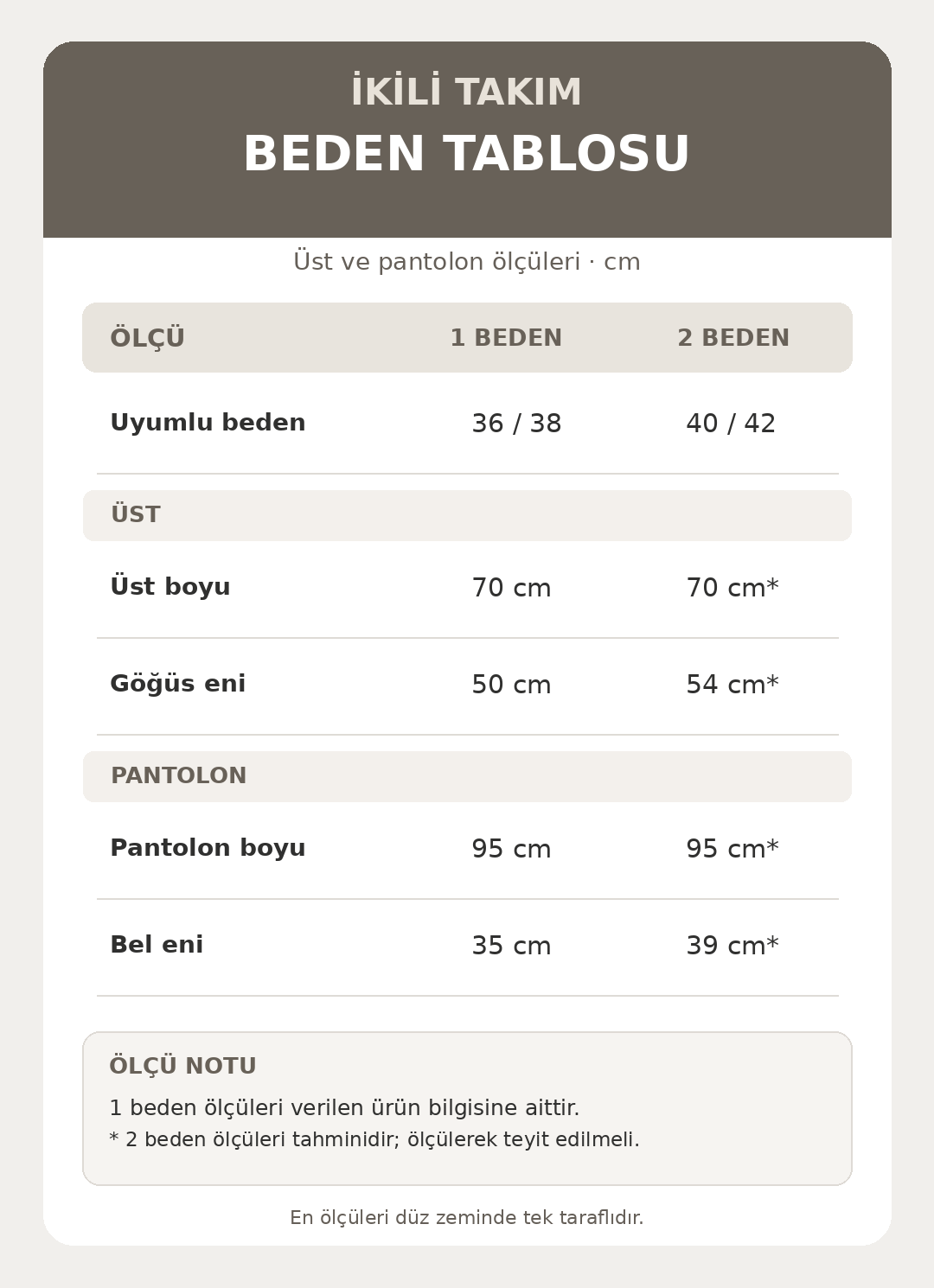Click the PANTOLON section header bar

coord(467,776)
